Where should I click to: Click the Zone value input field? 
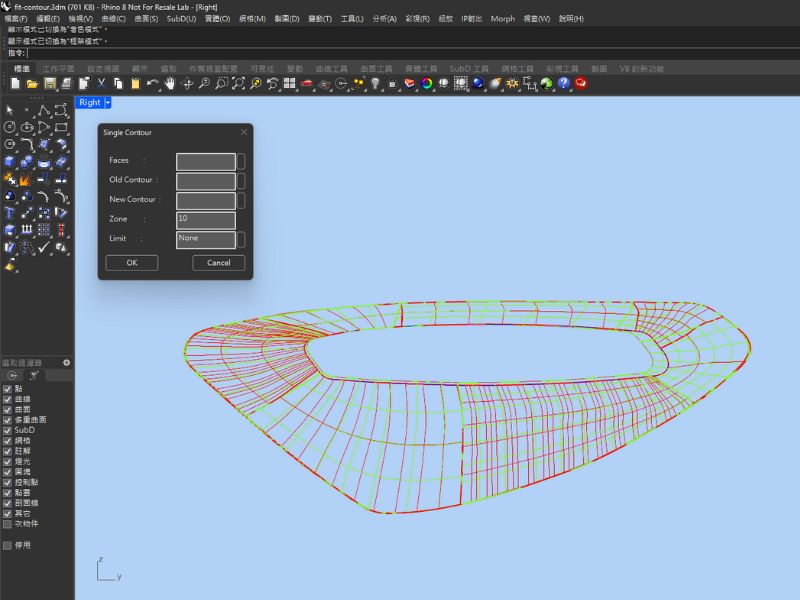coord(205,219)
